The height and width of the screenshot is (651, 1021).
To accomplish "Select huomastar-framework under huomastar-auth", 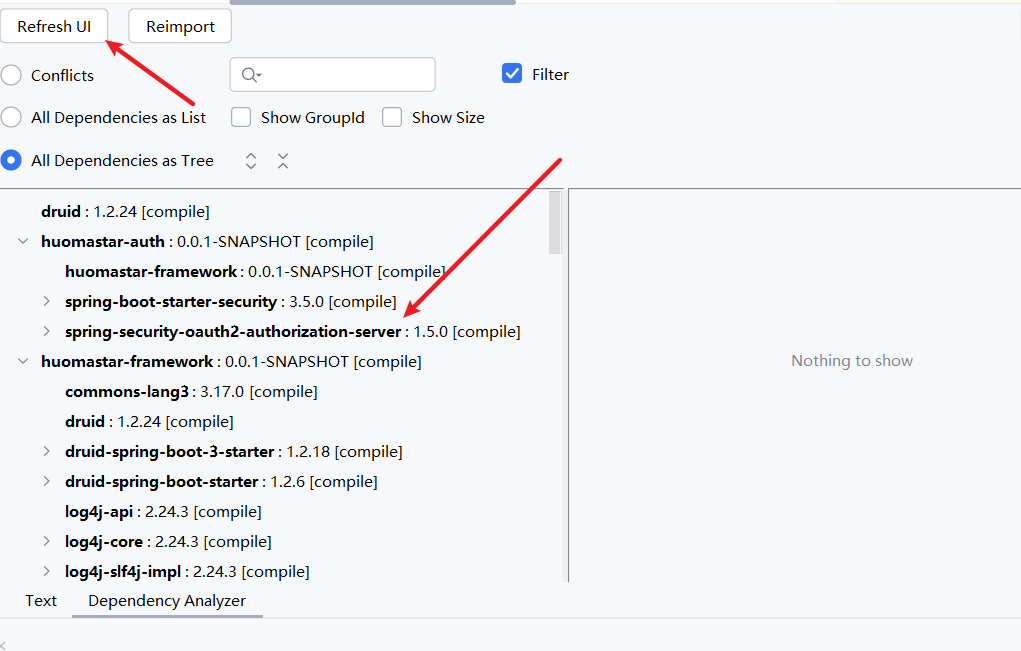I will click(x=255, y=271).
